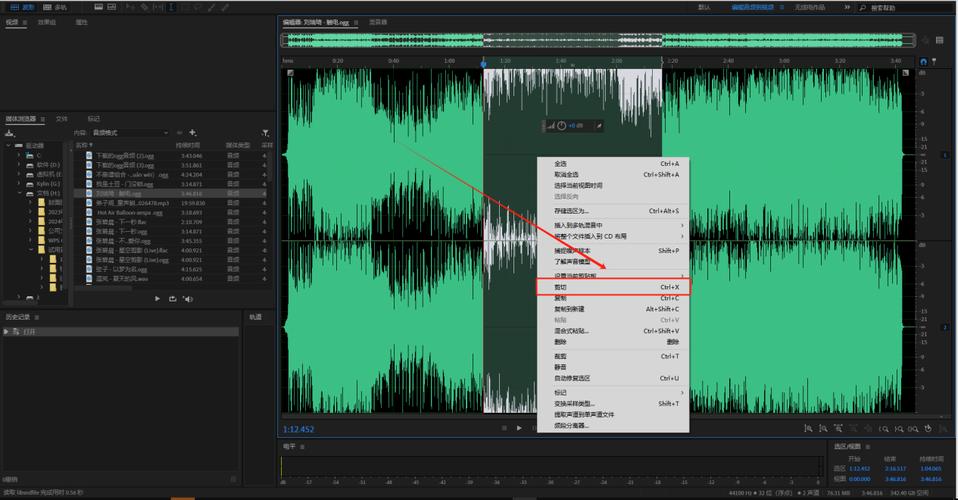Show the spectral frequency display
This screenshot has height=500, width=958.
point(98,7)
